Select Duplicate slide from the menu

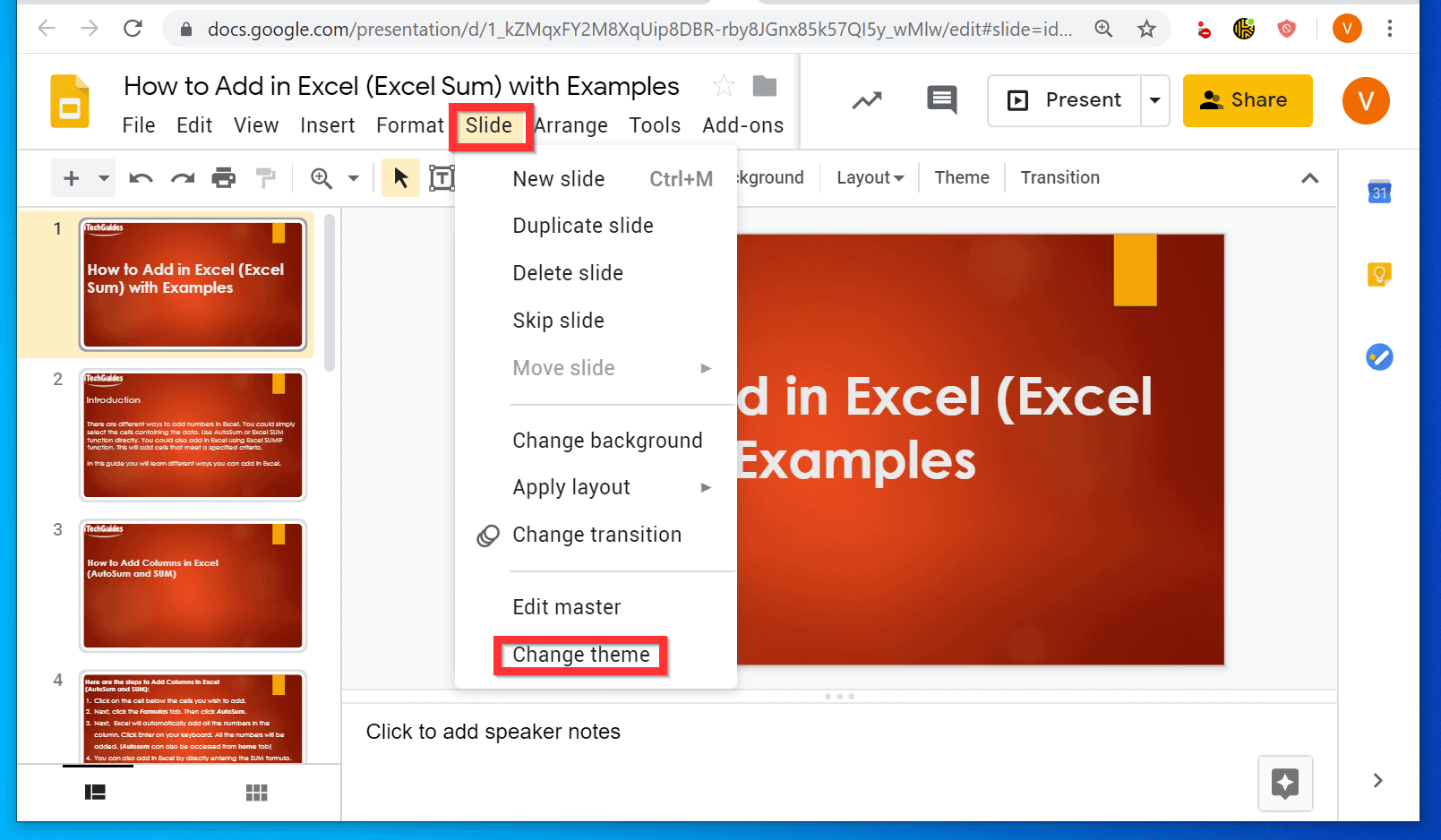click(582, 226)
